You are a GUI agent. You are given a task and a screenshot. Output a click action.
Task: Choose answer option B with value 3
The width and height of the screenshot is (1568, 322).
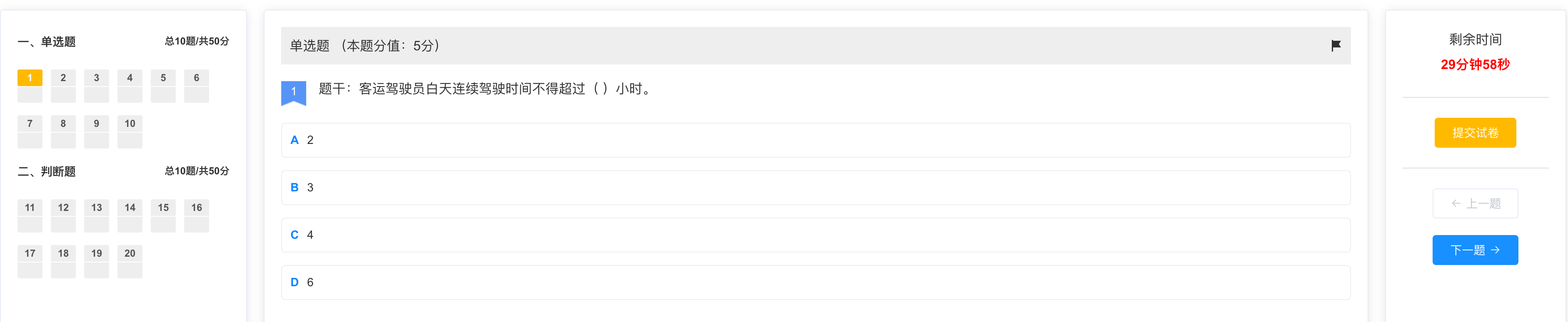tap(816, 188)
